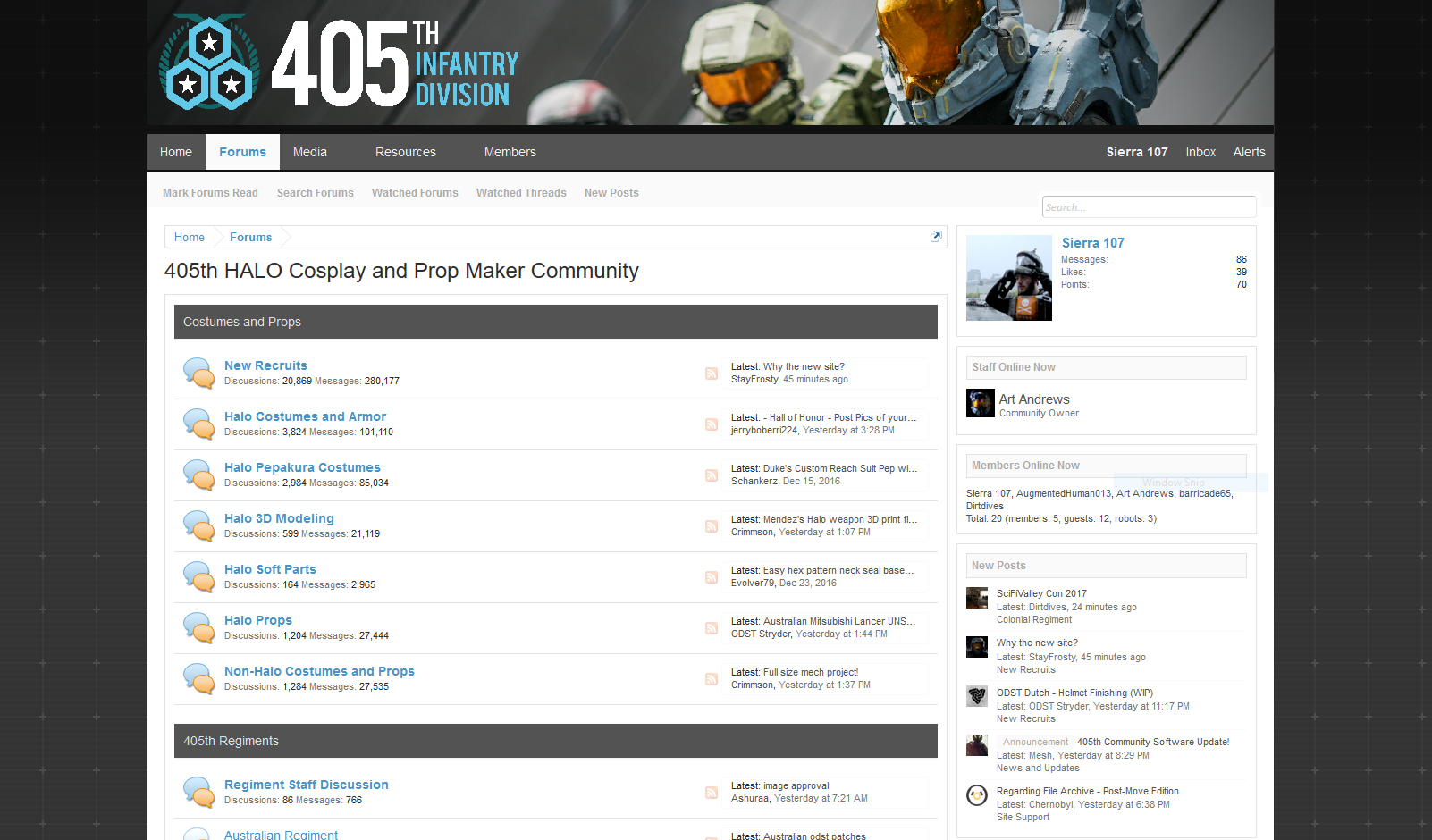Click the Halo Soft Parts forum icon
Viewport: 1432px width, 840px height.
tap(198, 577)
